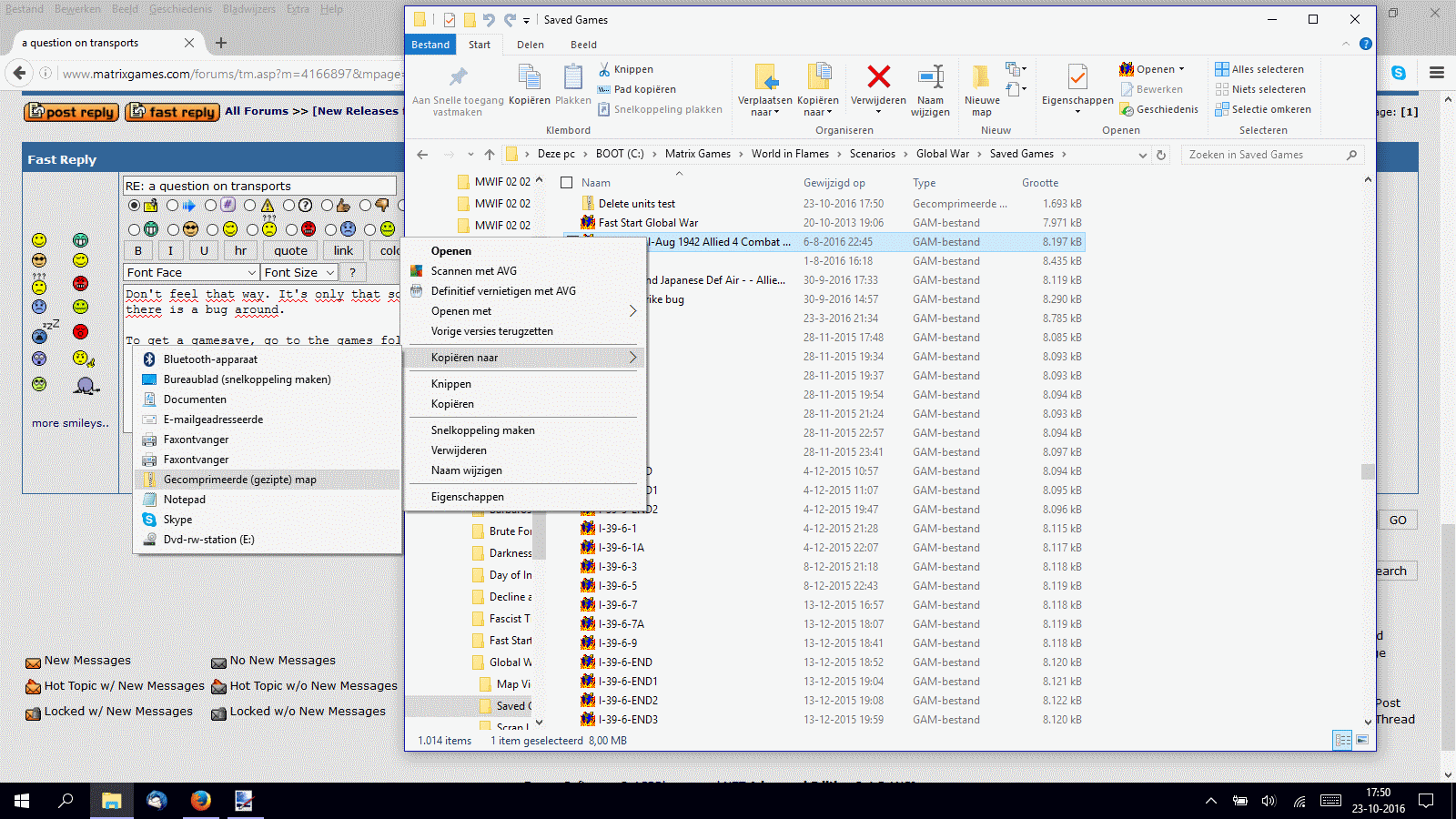This screenshot has height=819, width=1456.
Task: Click the Kopiëren clipboard ribbon icon
Action: coord(530,76)
